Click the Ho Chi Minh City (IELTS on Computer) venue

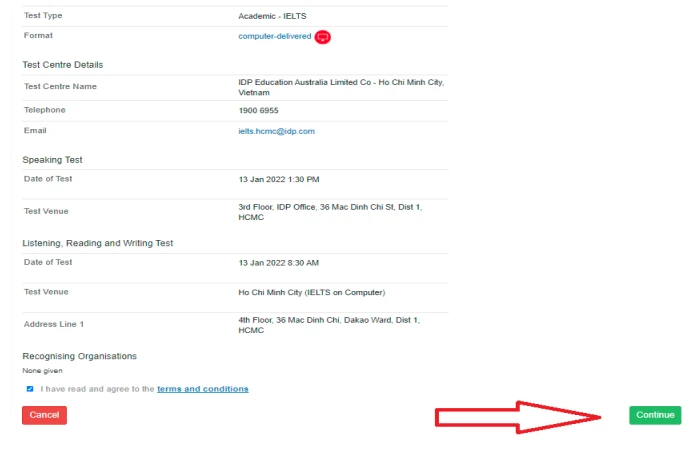pos(311,292)
